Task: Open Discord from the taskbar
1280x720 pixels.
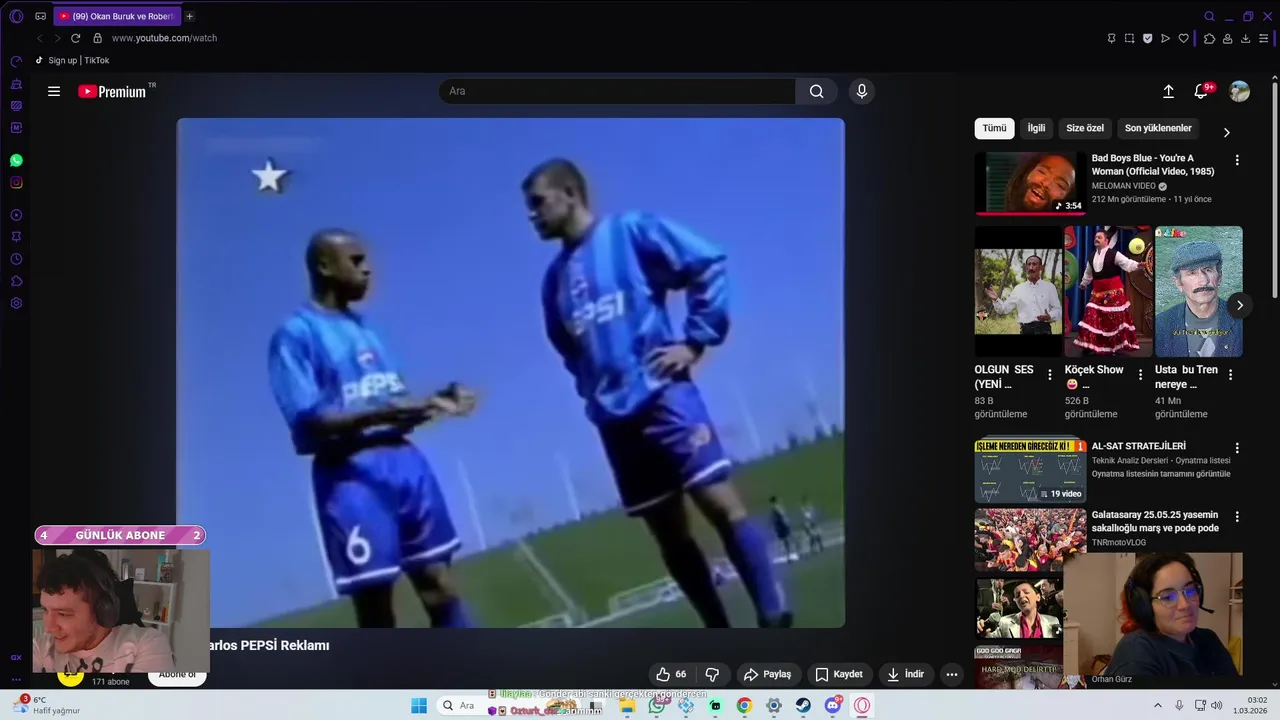Action: pyautogui.click(x=833, y=705)
